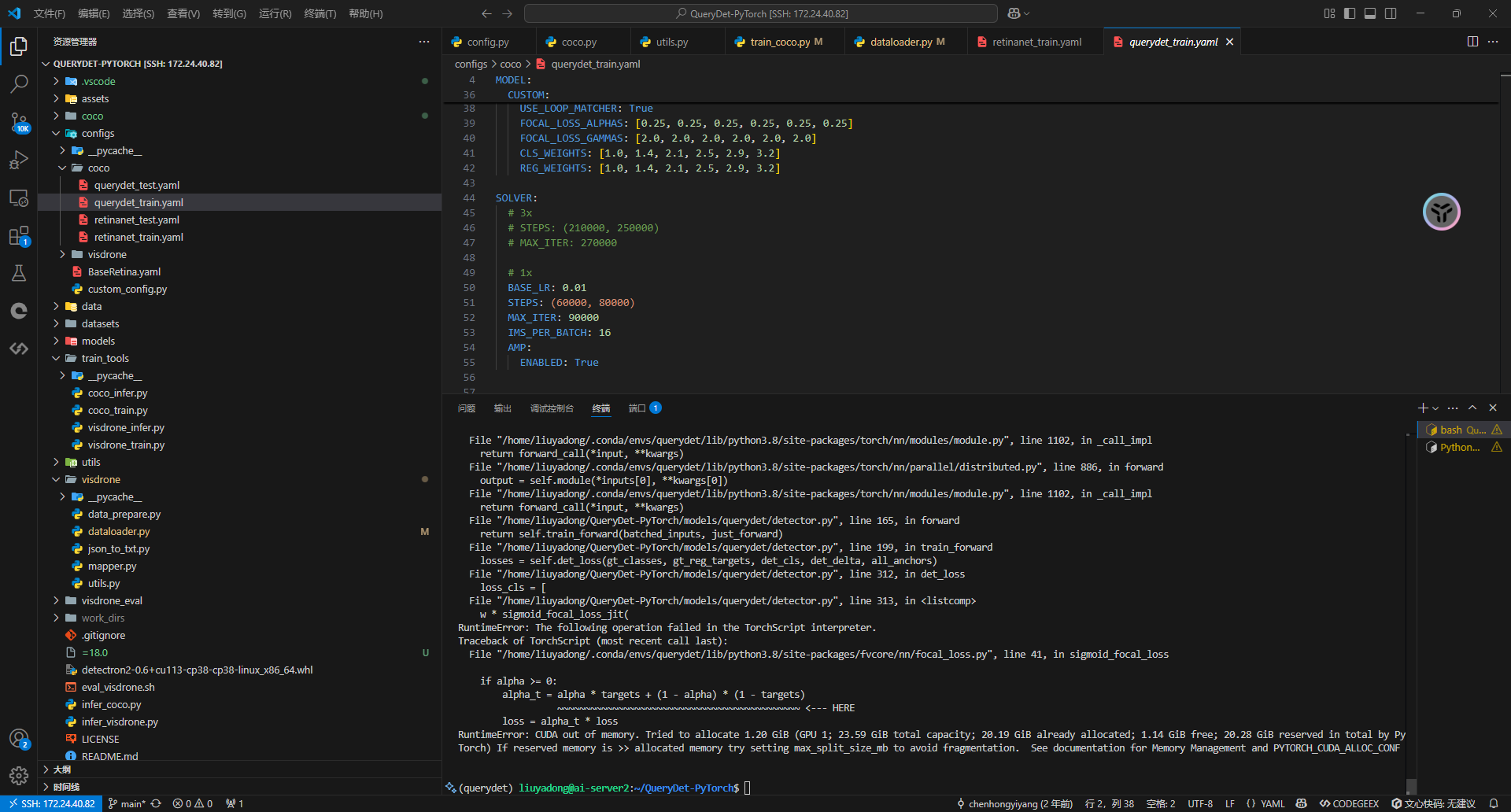1511x812 pixels.
Task: Open the Search view in activity bar
Action: (19, 83)
